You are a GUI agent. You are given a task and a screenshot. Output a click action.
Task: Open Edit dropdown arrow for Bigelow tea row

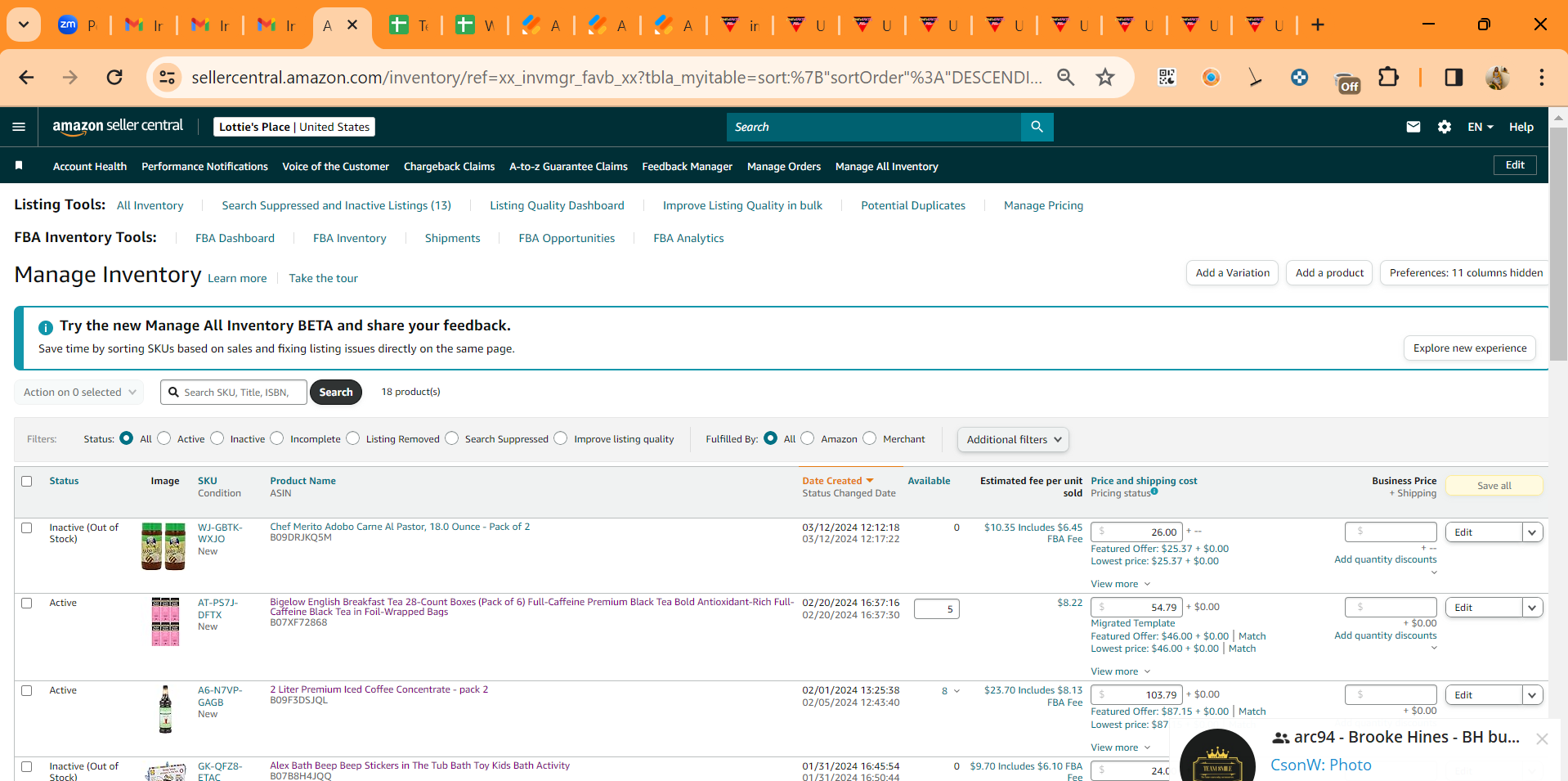pos(1532,608)
